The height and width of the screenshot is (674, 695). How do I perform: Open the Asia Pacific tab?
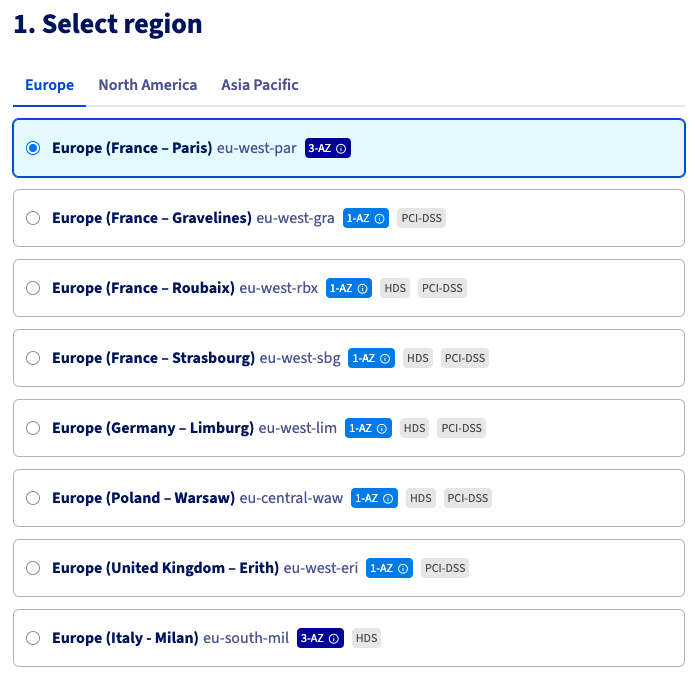pyautogui.click(x=260, y=85)
